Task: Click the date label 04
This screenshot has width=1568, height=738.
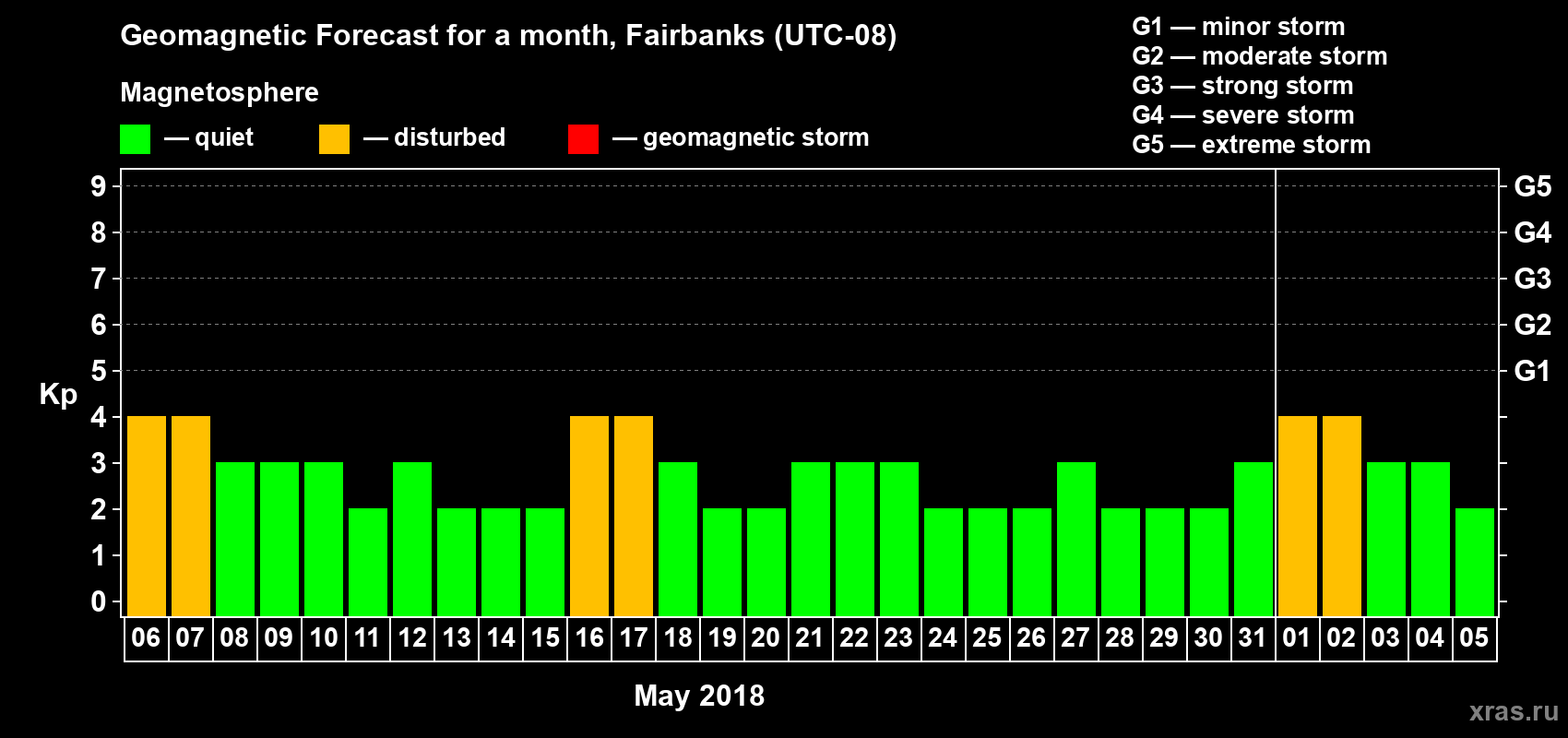Action: 1430,637
